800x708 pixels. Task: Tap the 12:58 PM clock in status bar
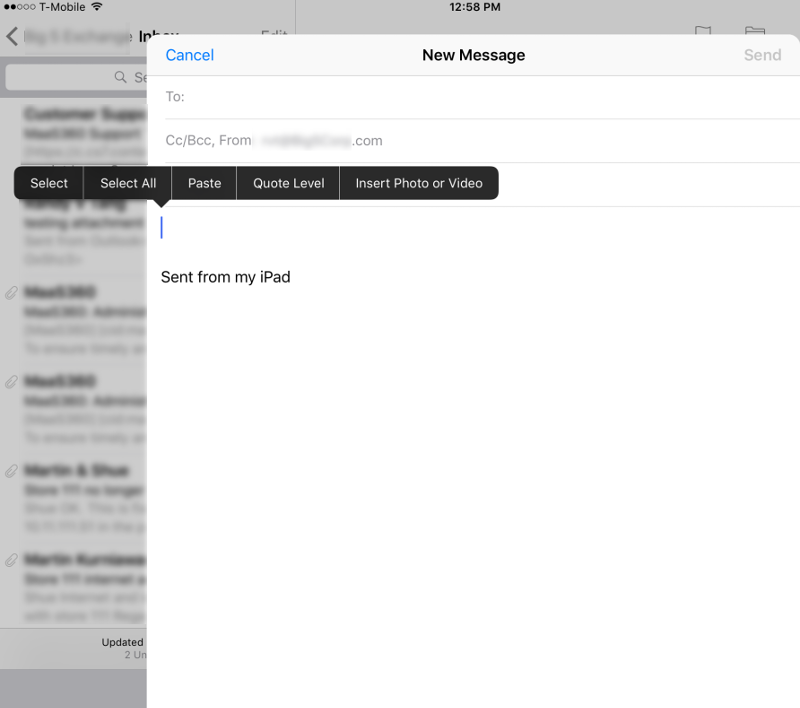click(474, 7)
